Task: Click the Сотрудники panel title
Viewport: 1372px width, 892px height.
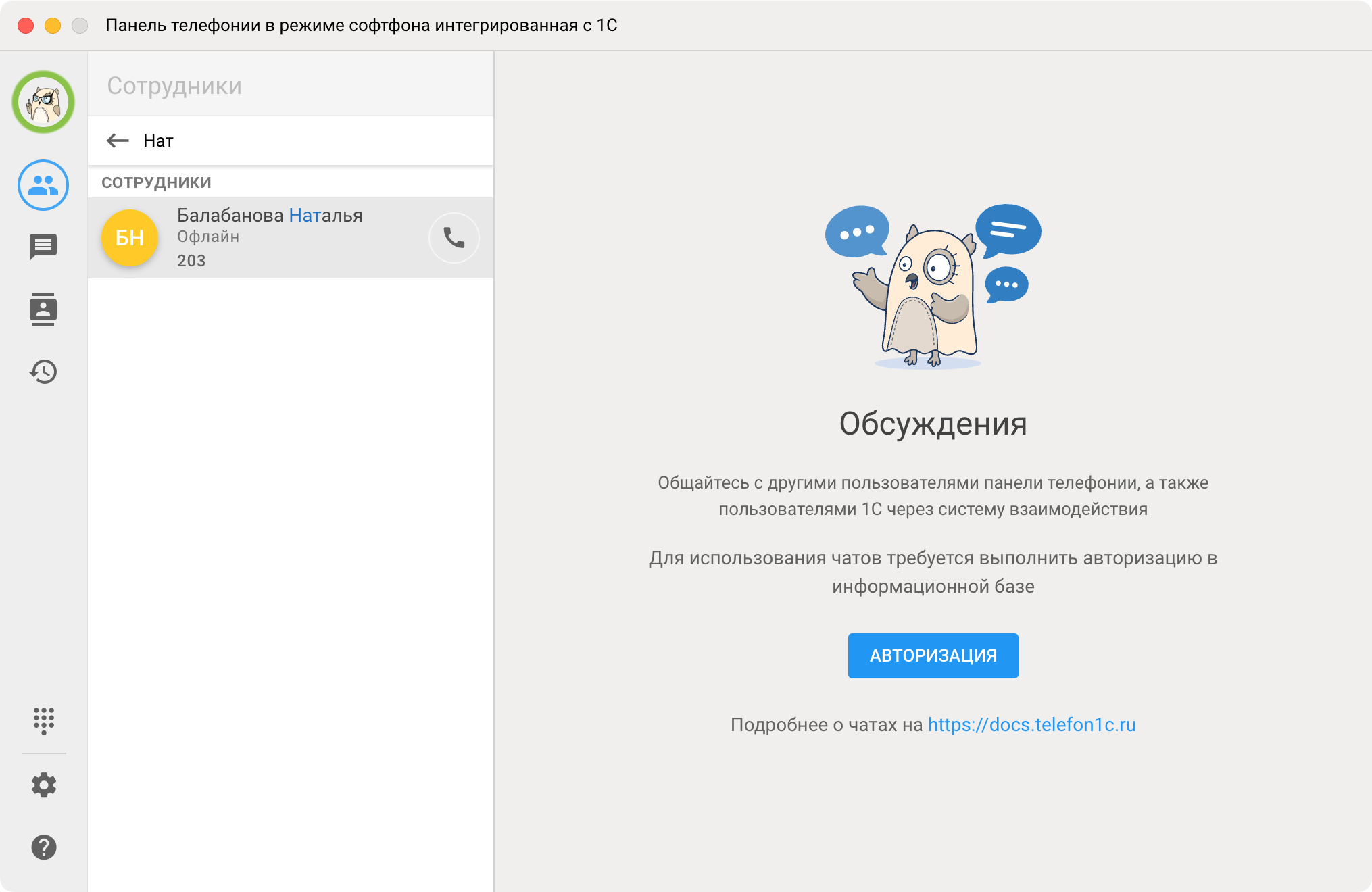Action: click(x=174, y=86)
